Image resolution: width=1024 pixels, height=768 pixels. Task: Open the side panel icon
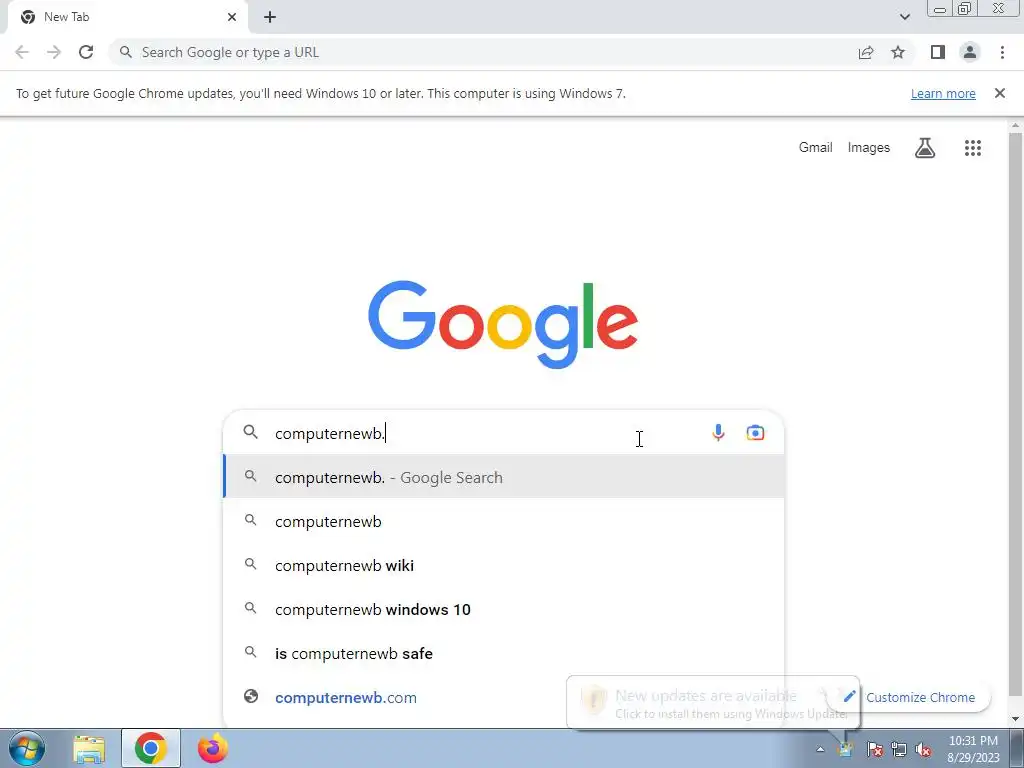(938, 52)
